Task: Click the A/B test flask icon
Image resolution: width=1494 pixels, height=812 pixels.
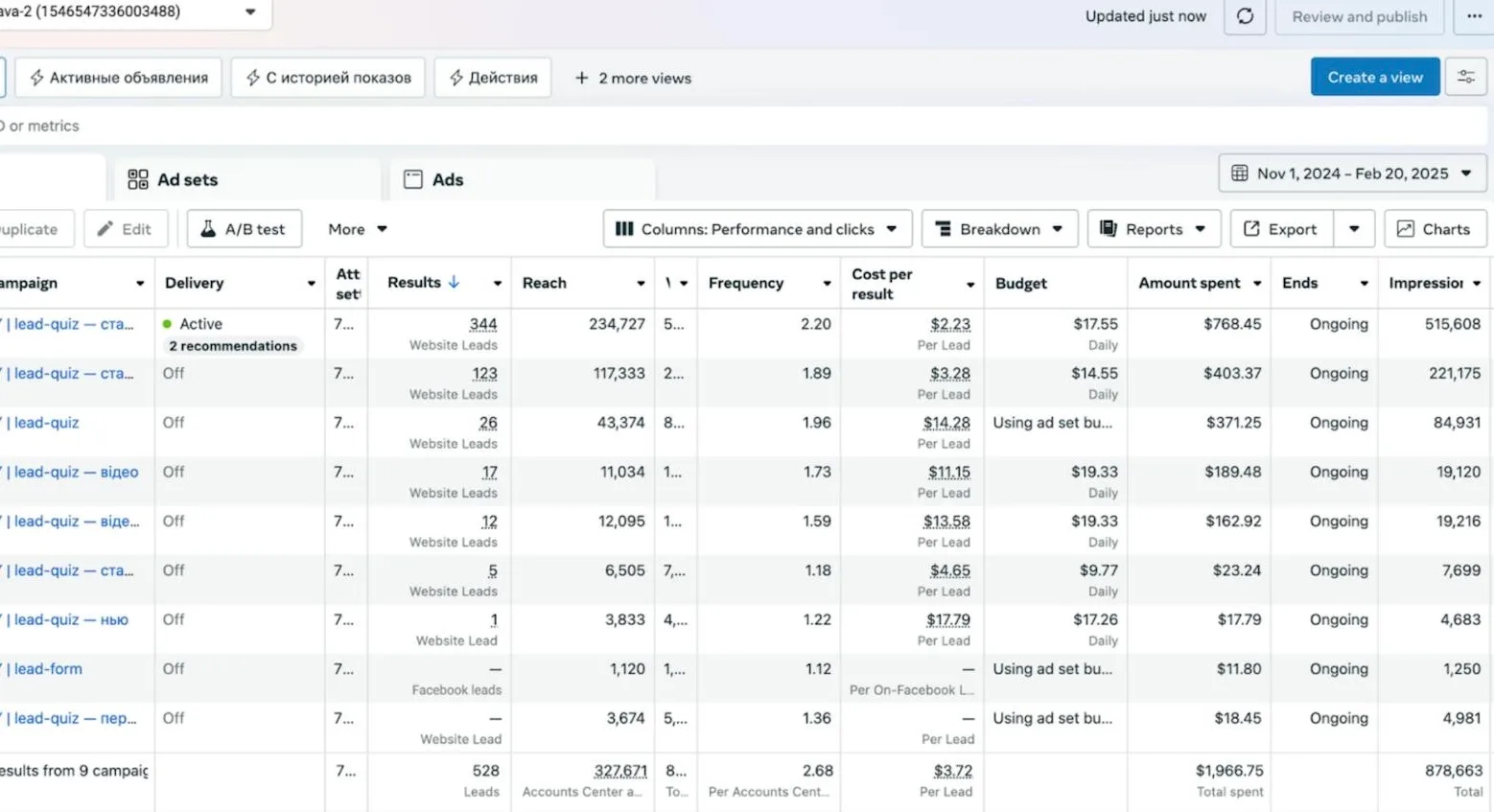Action: [x=208, y=229]
